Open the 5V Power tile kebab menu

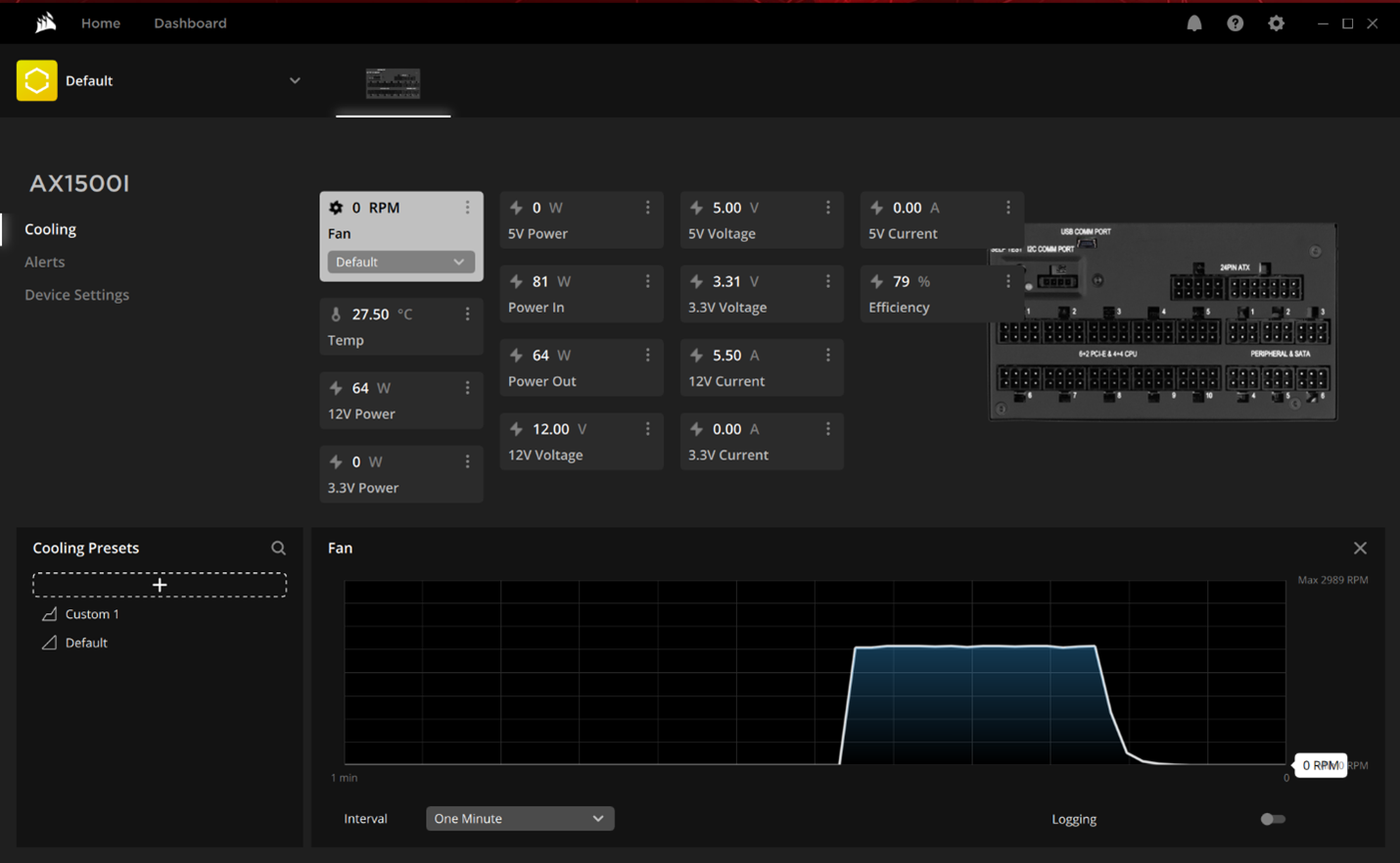[647, 207]
